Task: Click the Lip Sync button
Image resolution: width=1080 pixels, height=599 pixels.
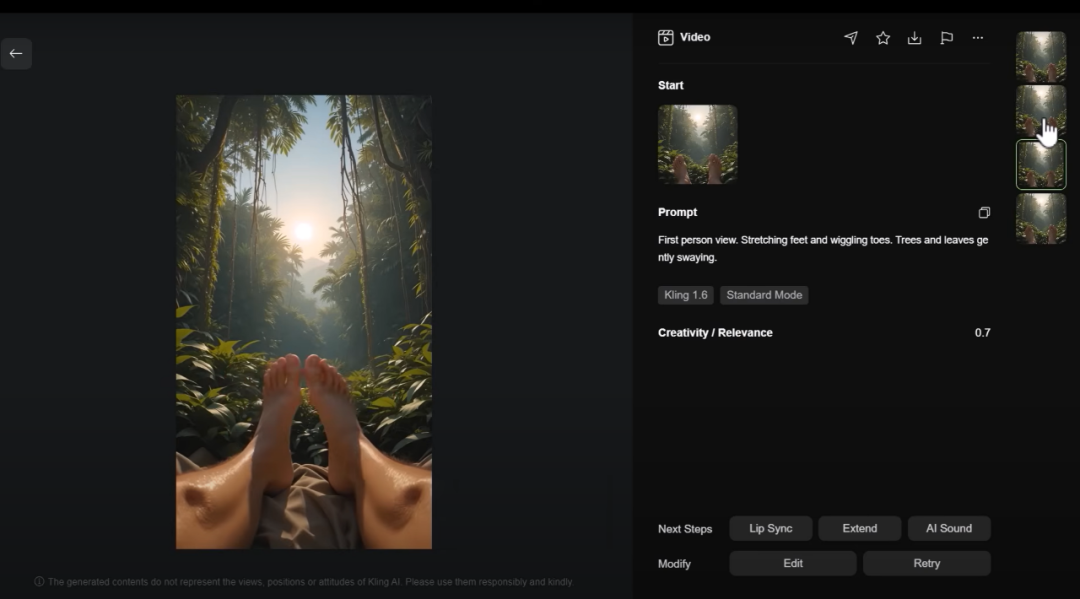Action: tap(770, 528)
